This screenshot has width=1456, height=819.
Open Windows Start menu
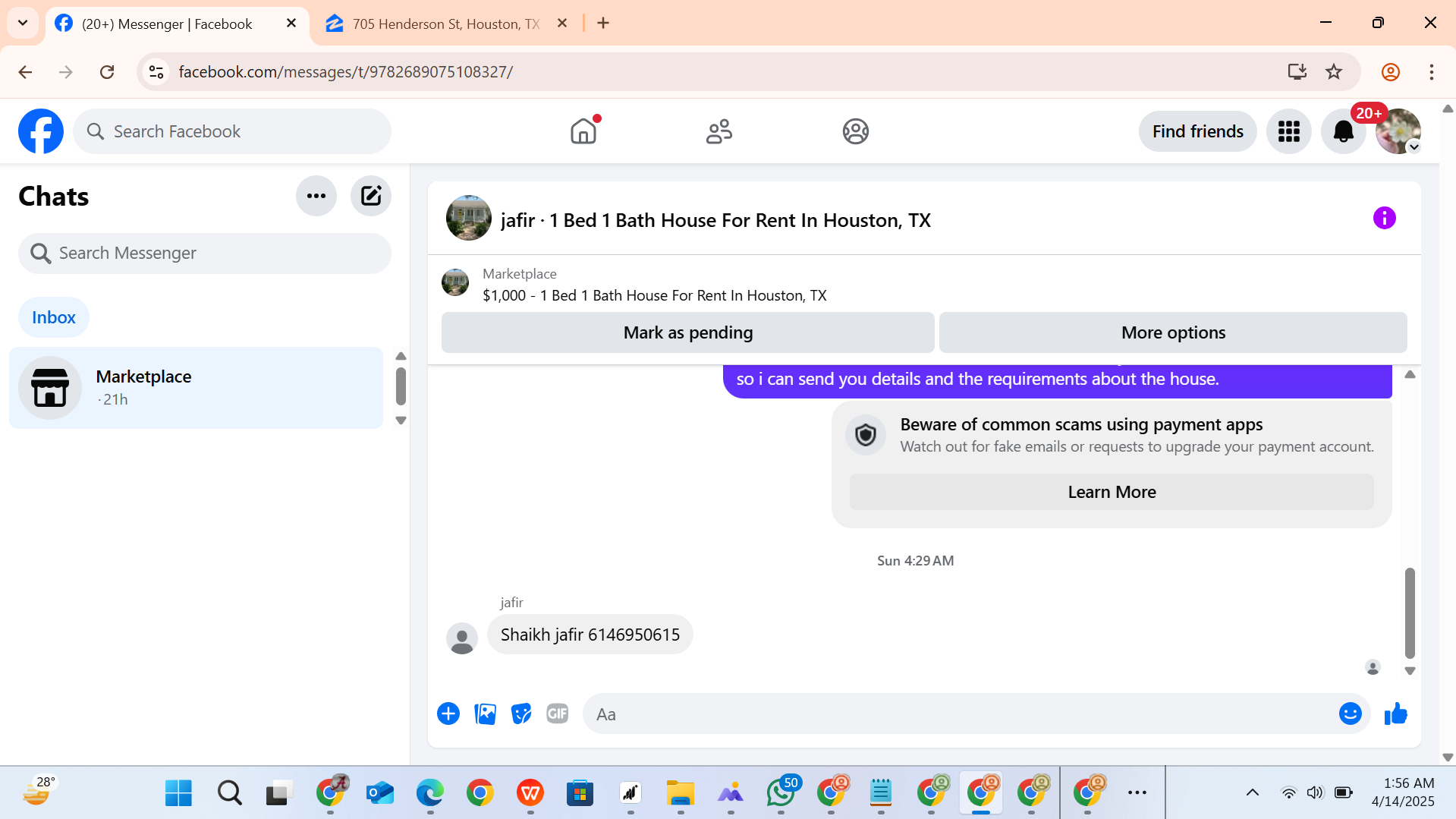pos(178,793)
